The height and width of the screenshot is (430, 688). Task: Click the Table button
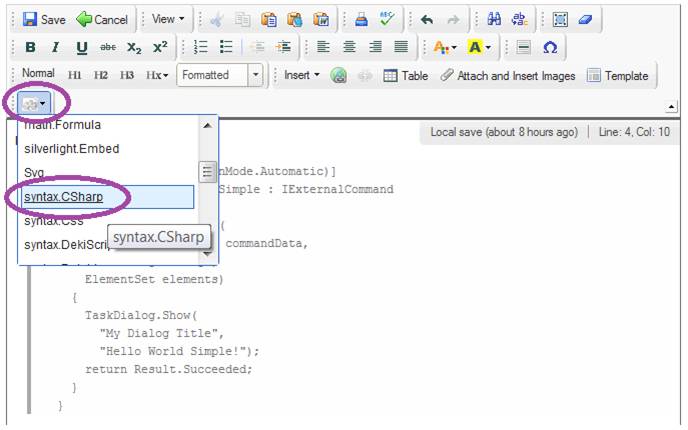(405, 76)
